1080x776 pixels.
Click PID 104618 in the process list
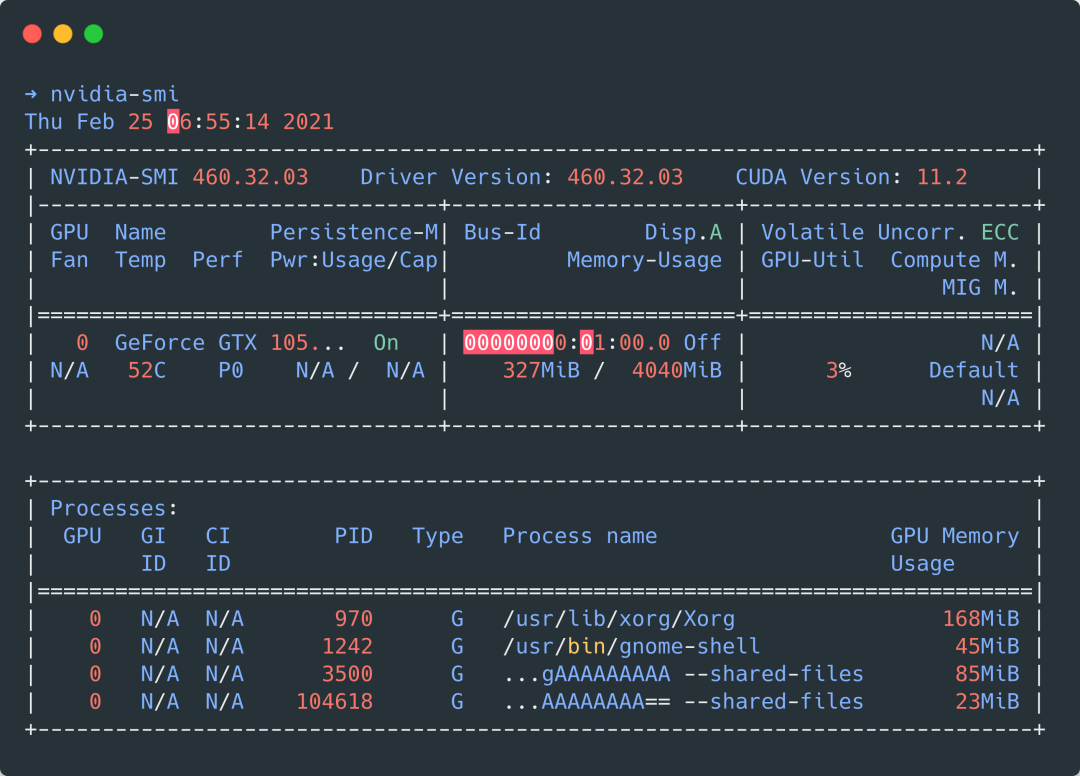[x=334, y=702]
